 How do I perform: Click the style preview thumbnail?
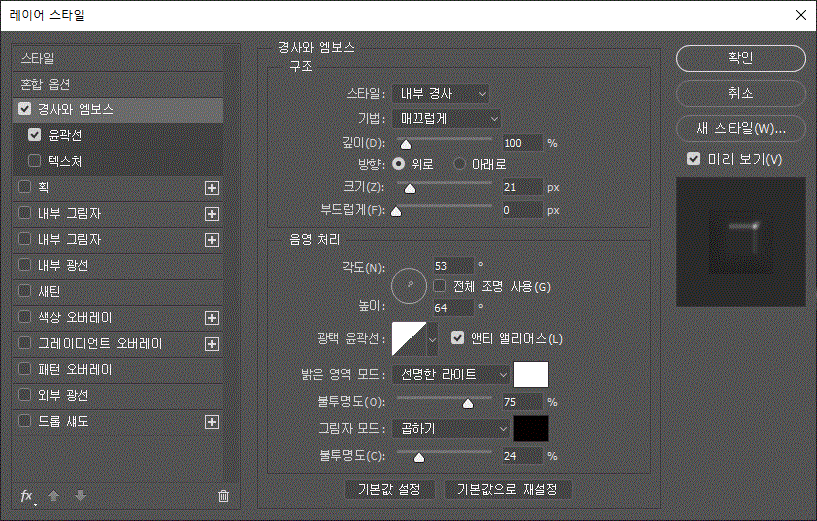(x=740, y=242)
